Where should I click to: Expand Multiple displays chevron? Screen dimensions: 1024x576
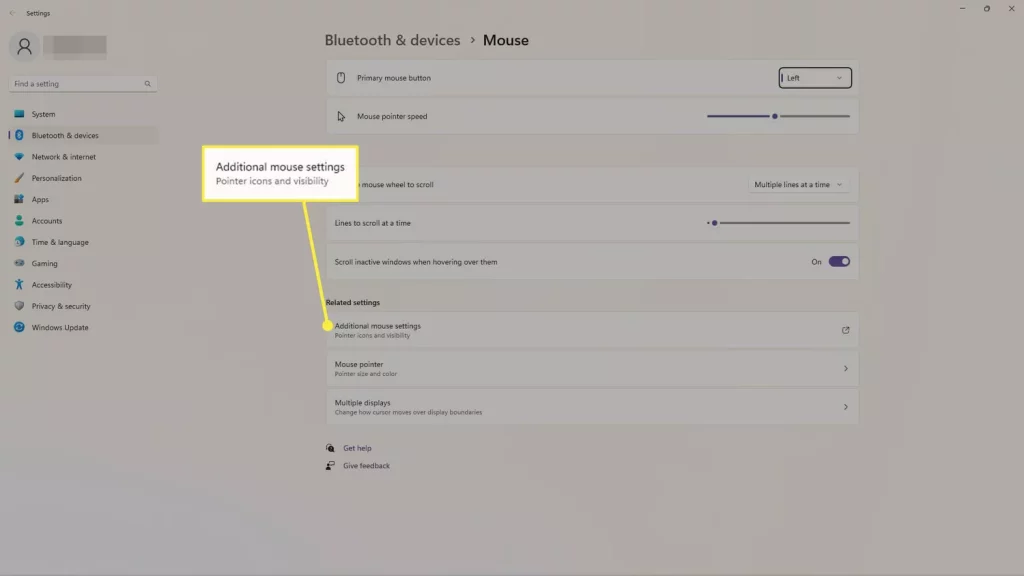tap(845, 407)
